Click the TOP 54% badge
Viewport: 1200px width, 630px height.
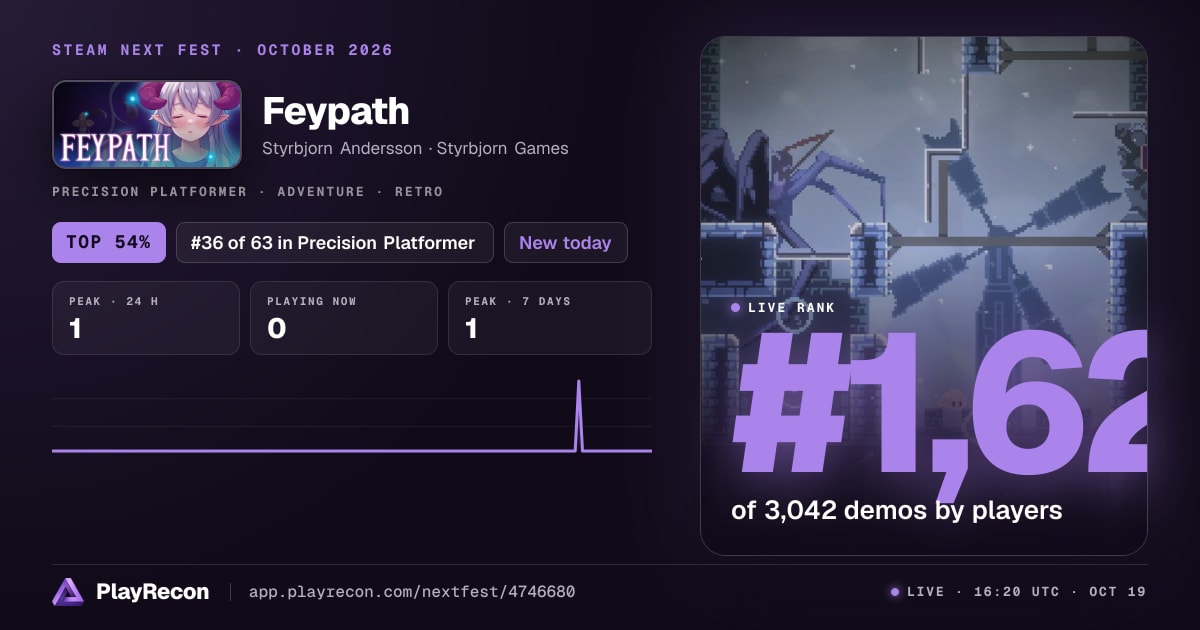(x=109, y=243)
